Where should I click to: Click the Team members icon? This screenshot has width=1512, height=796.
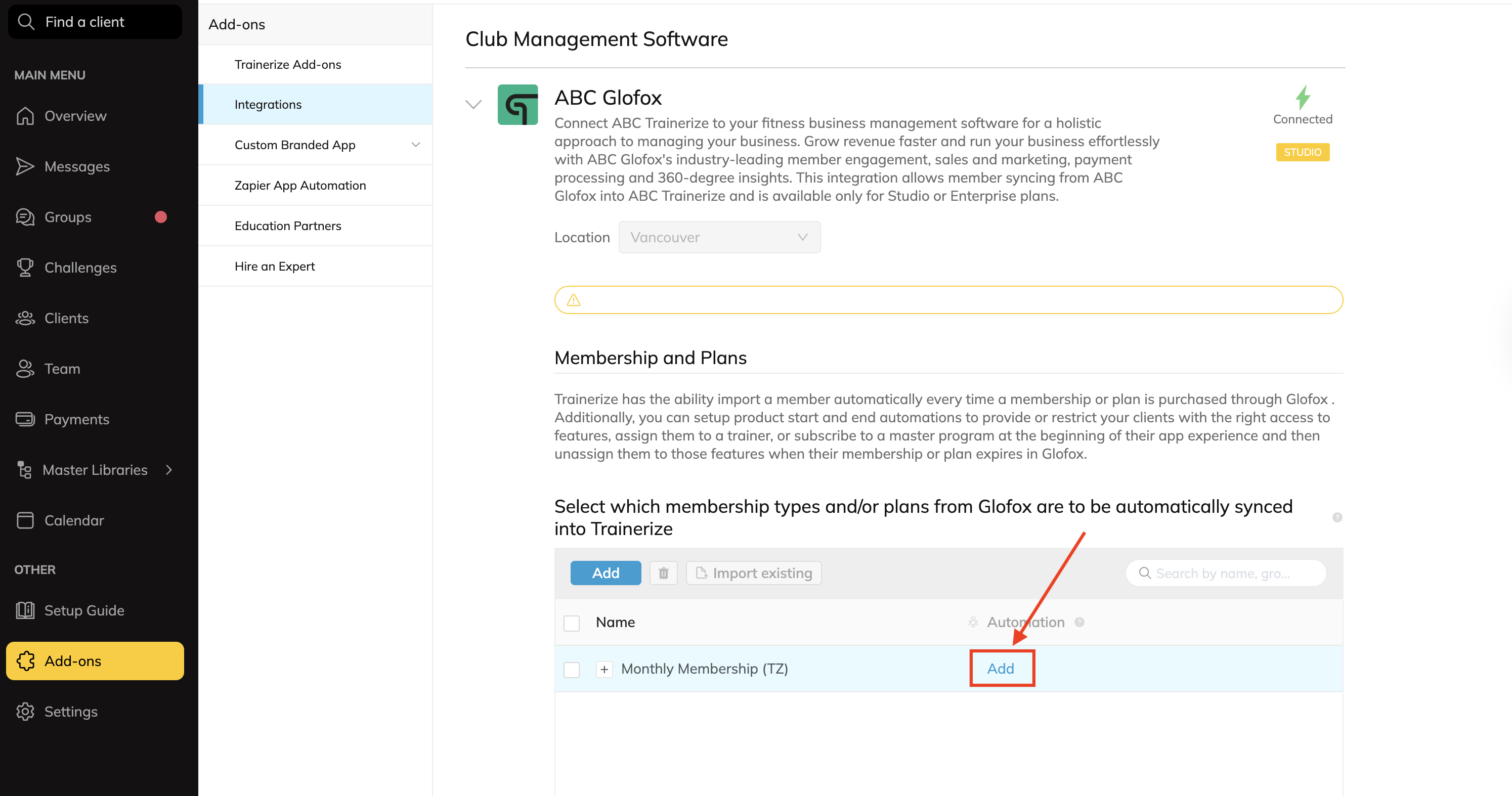click(x=25, y=368)
